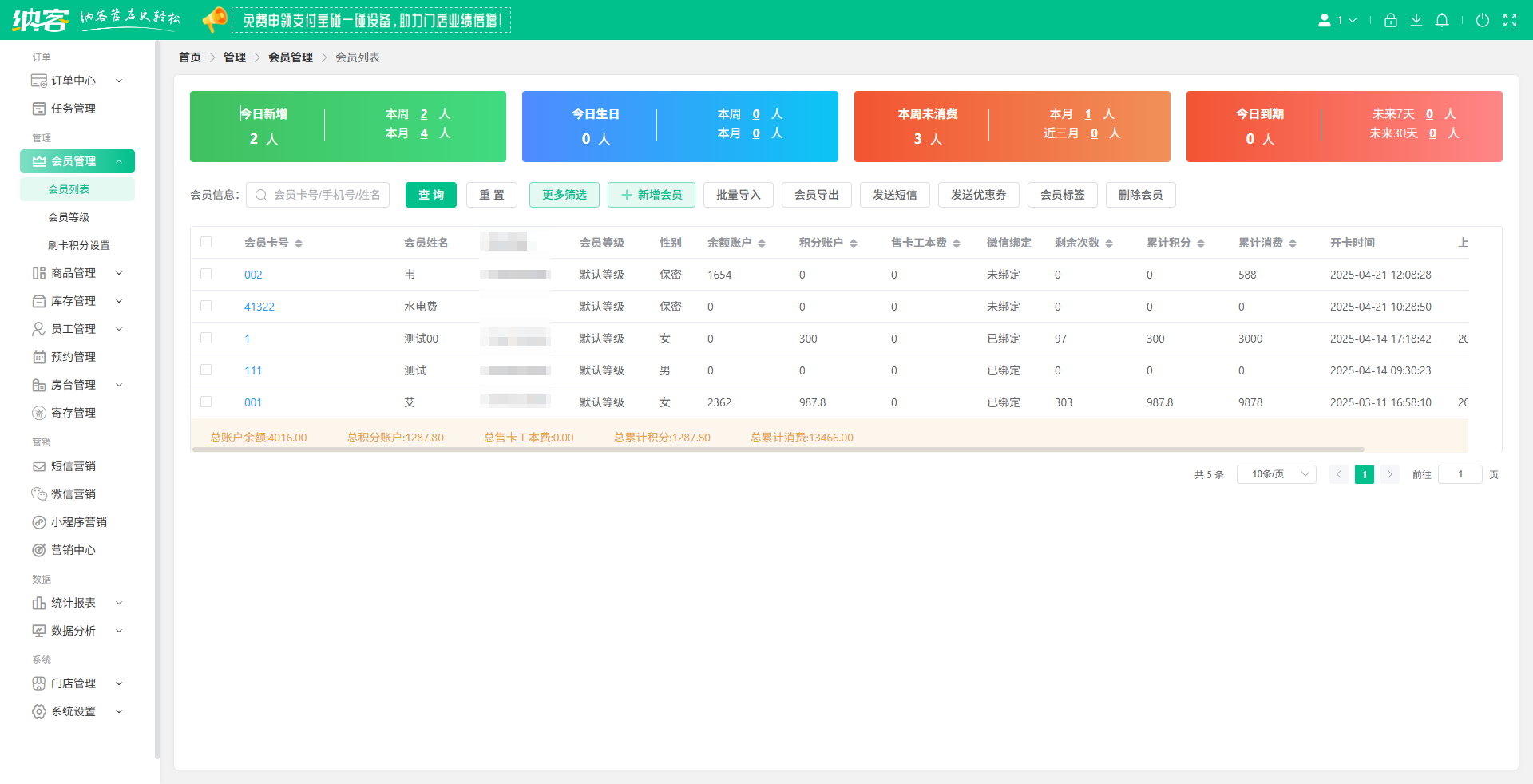Collapse the 会员管理 section
1533x784 pixels.
click(77, 160)
